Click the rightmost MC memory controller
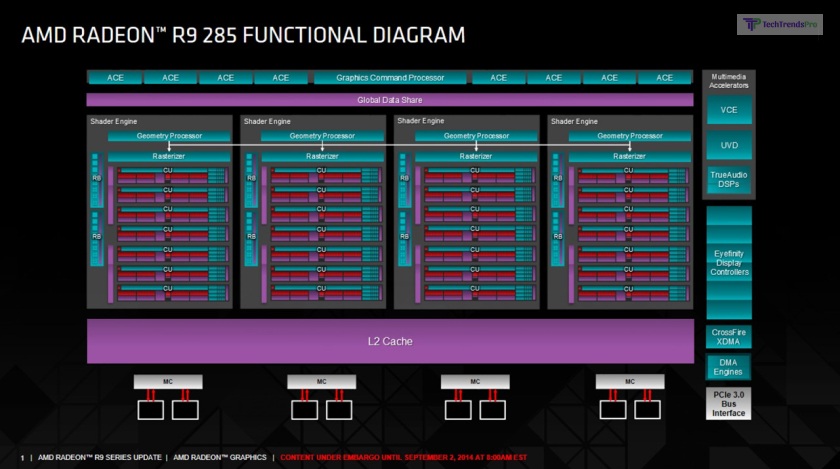Viewport: 840px width, 469px height. (630, 382)
